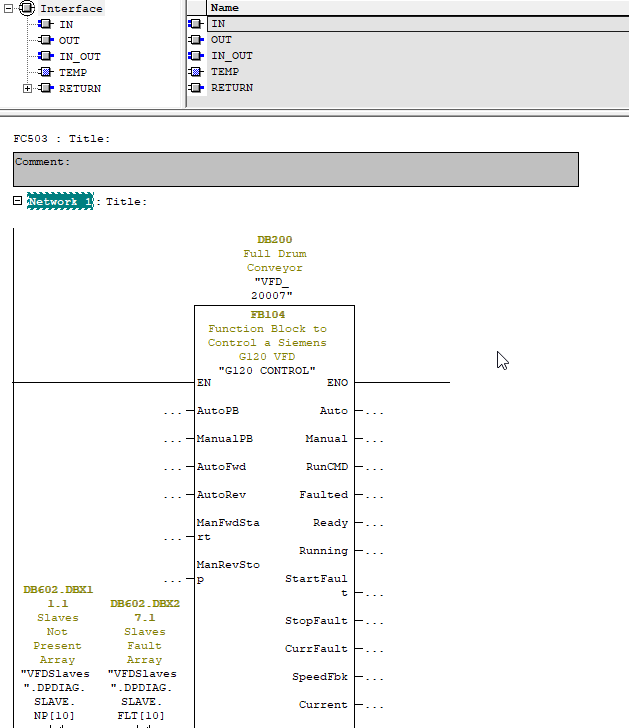Image resolution: width=629 pixels, height=728 pixels.
Task: Click the Running output placeholder
Action: point(374,552)
